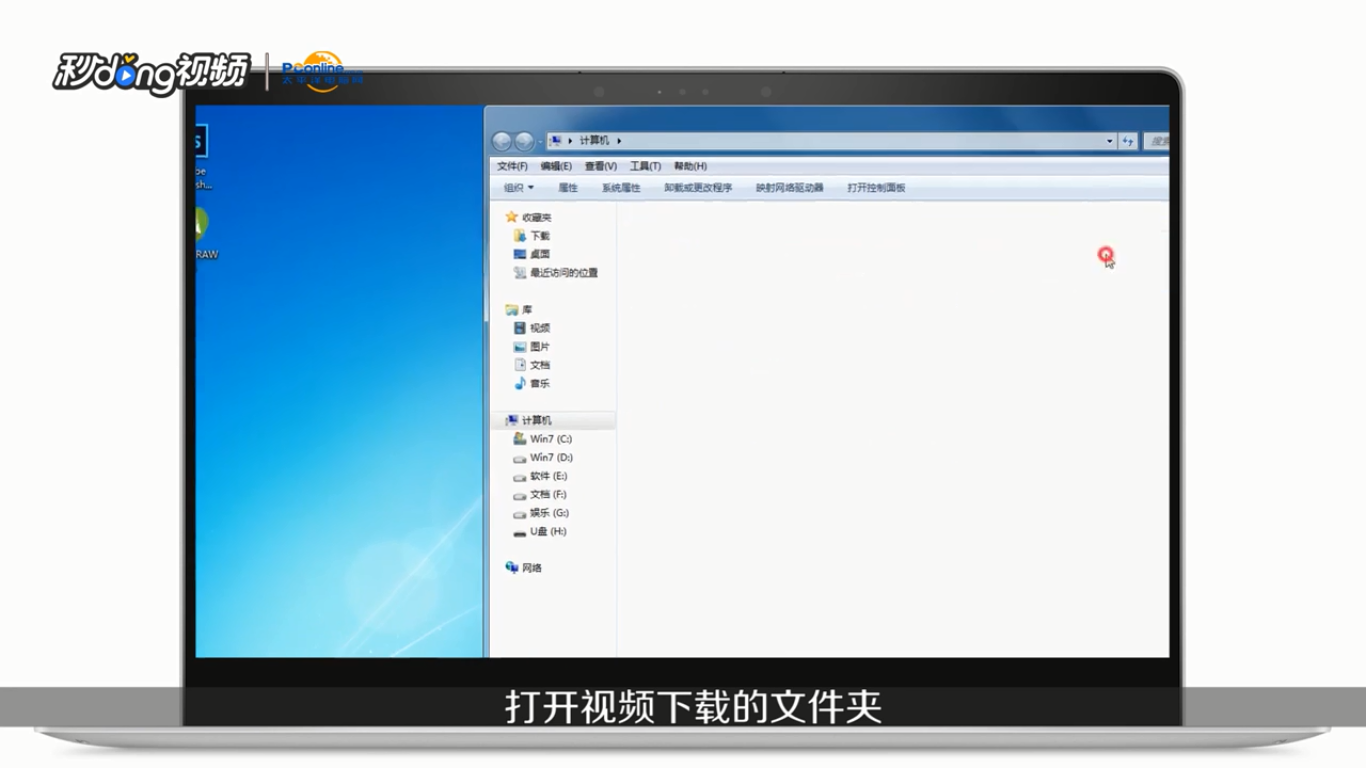Click the 音乐 music note icon
The image size is (1366, 768).
coord(520,383)
